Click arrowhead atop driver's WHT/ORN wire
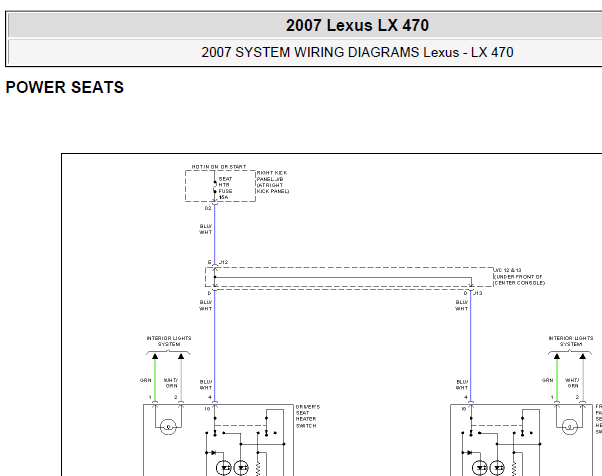Viewport: 602px width, 476px height. 181,356
